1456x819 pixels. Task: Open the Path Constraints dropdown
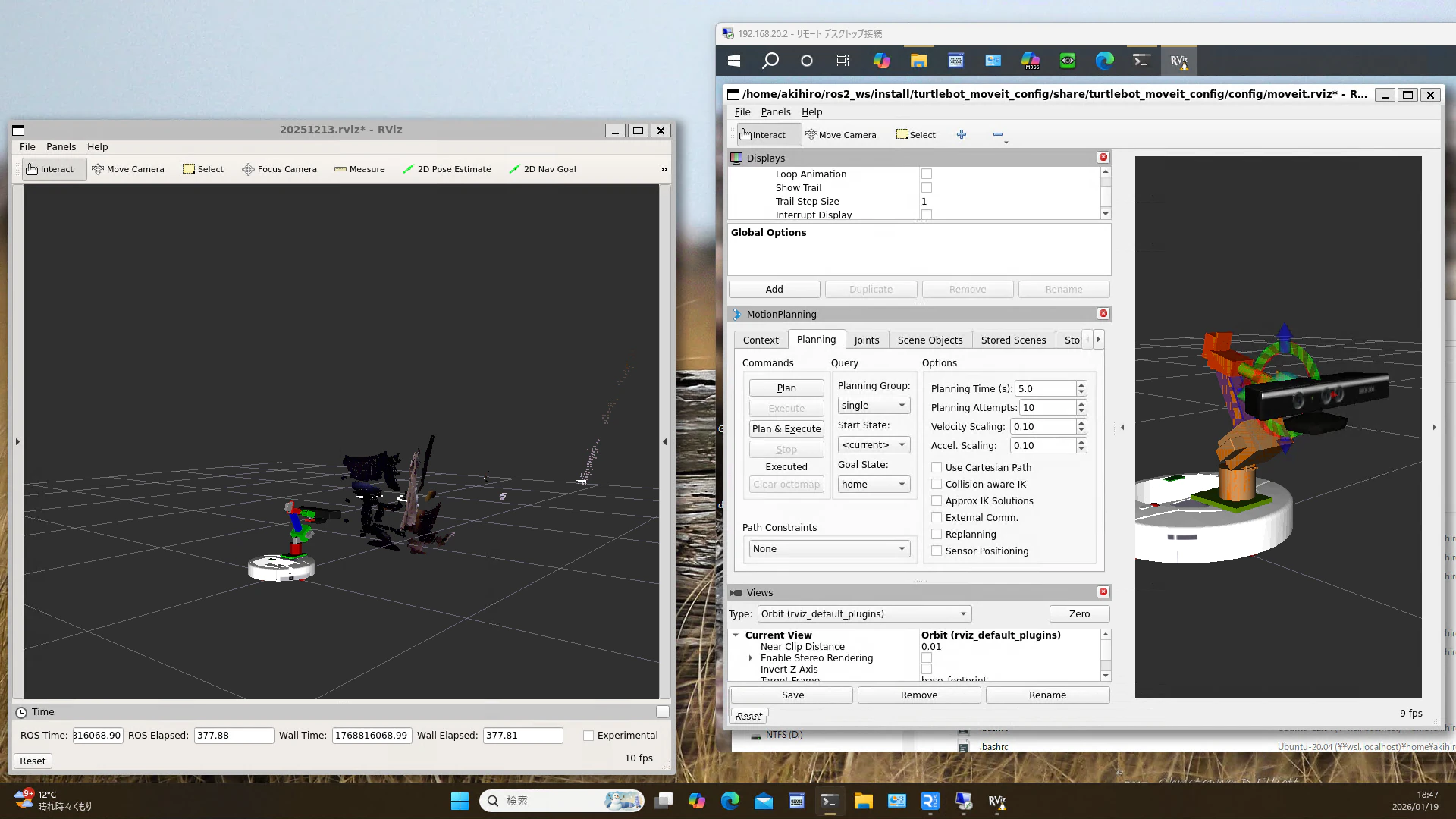[x=828, y=548]
